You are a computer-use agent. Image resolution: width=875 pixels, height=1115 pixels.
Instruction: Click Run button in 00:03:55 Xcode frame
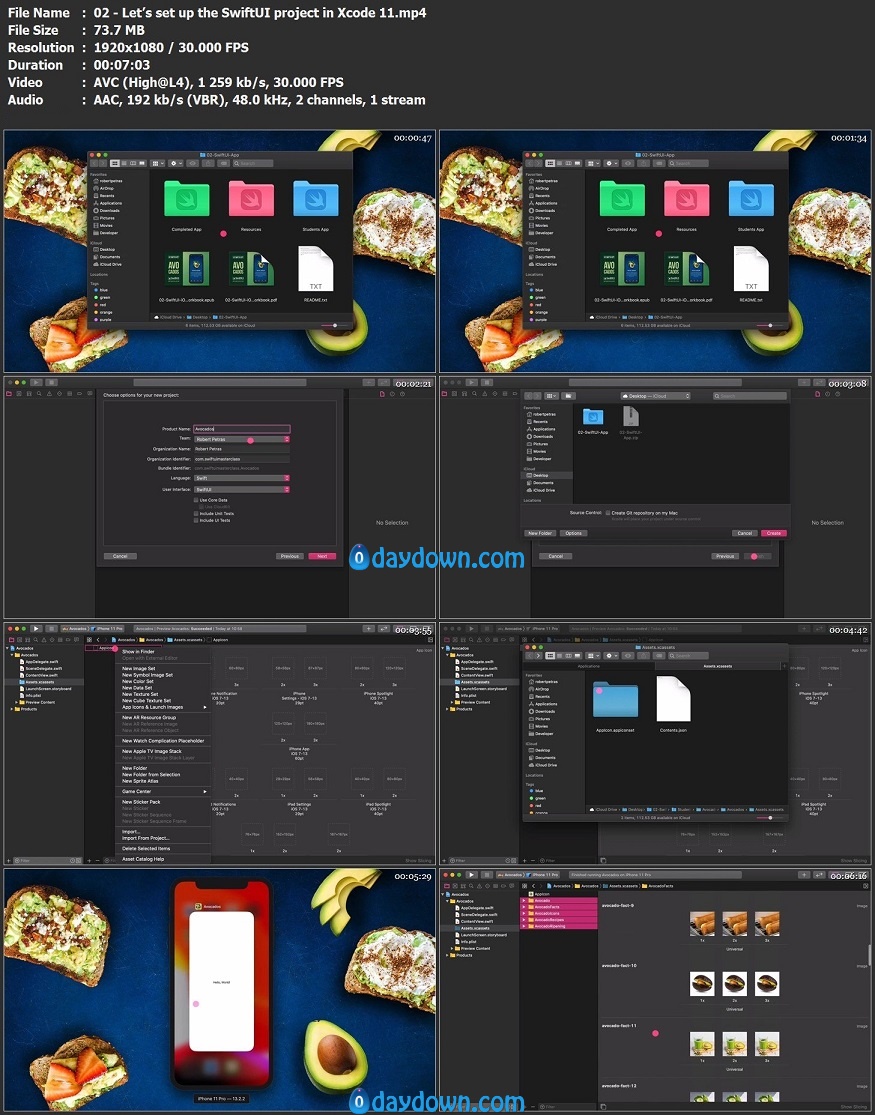(36, 629)
